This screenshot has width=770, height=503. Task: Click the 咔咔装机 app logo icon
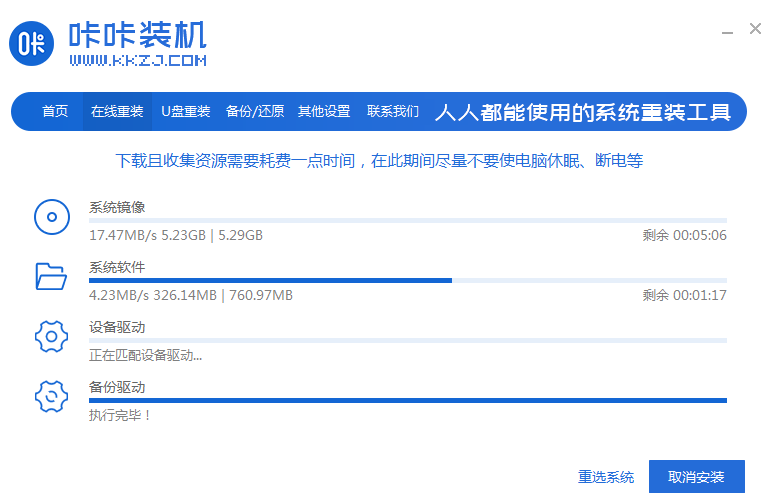(x=34, y=44)
